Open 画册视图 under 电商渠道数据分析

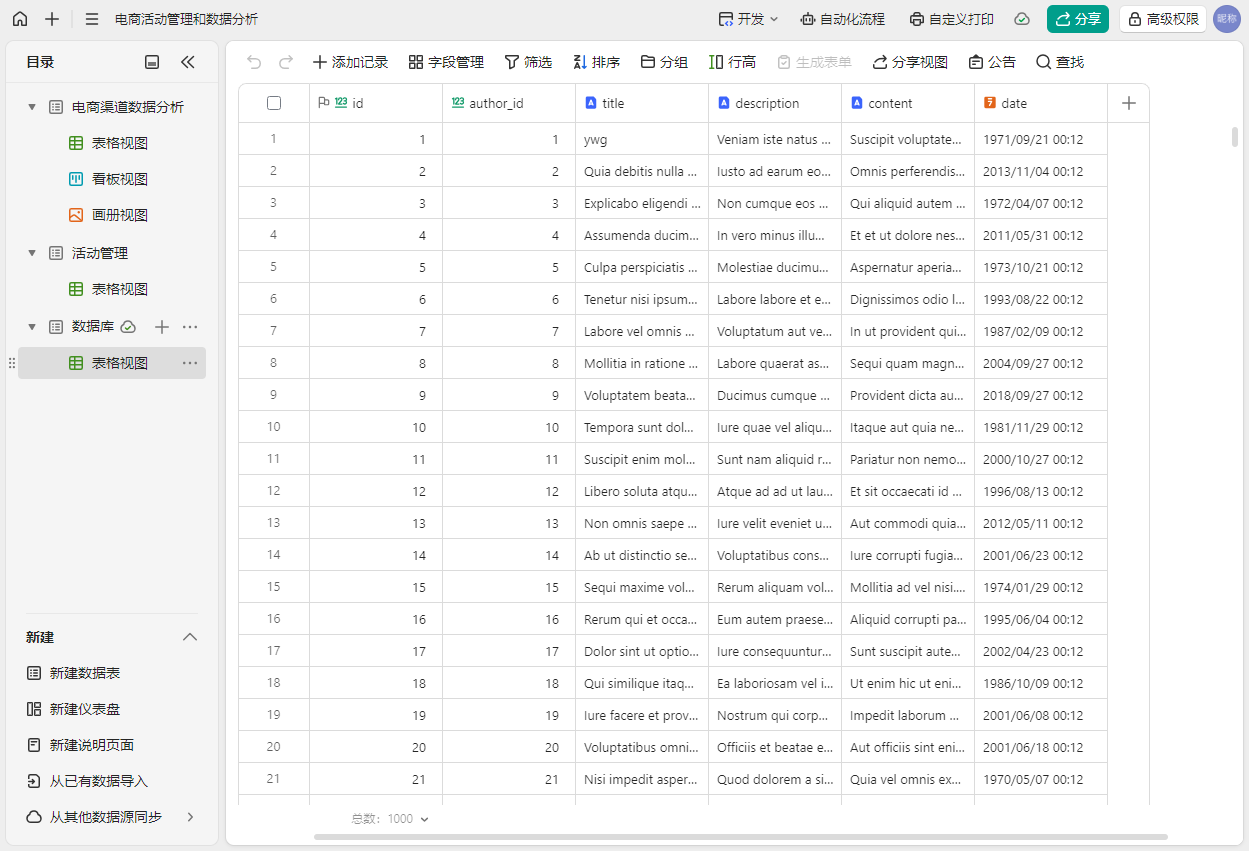[119, 215]
